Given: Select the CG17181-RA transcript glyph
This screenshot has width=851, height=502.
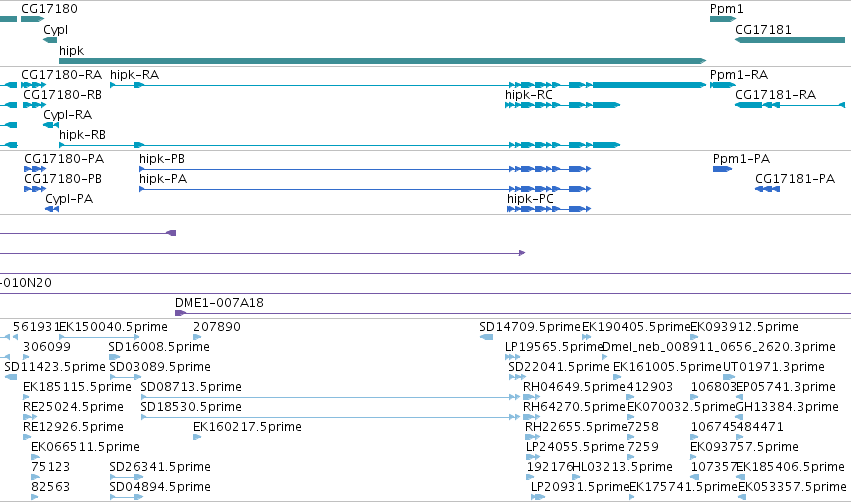Looking at the screenshot, I should [x=790, y=105].
